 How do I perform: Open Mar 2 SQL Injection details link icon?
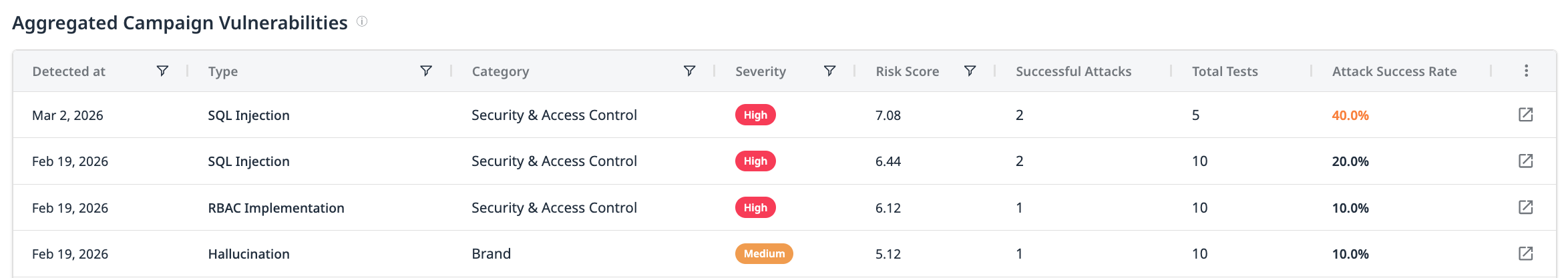[1525, 115]
